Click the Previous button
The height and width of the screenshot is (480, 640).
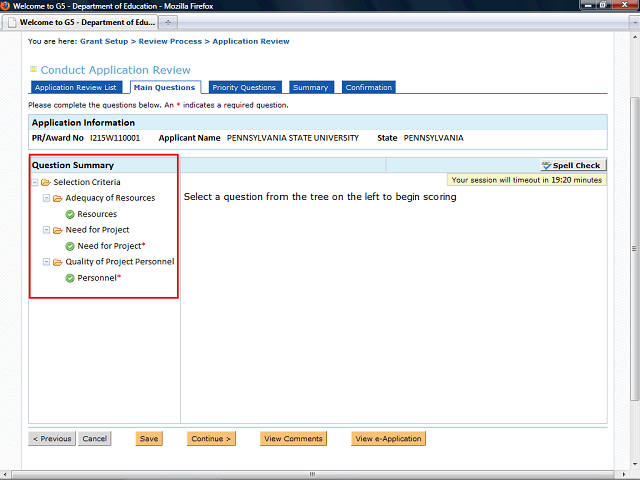coord(52,439)
